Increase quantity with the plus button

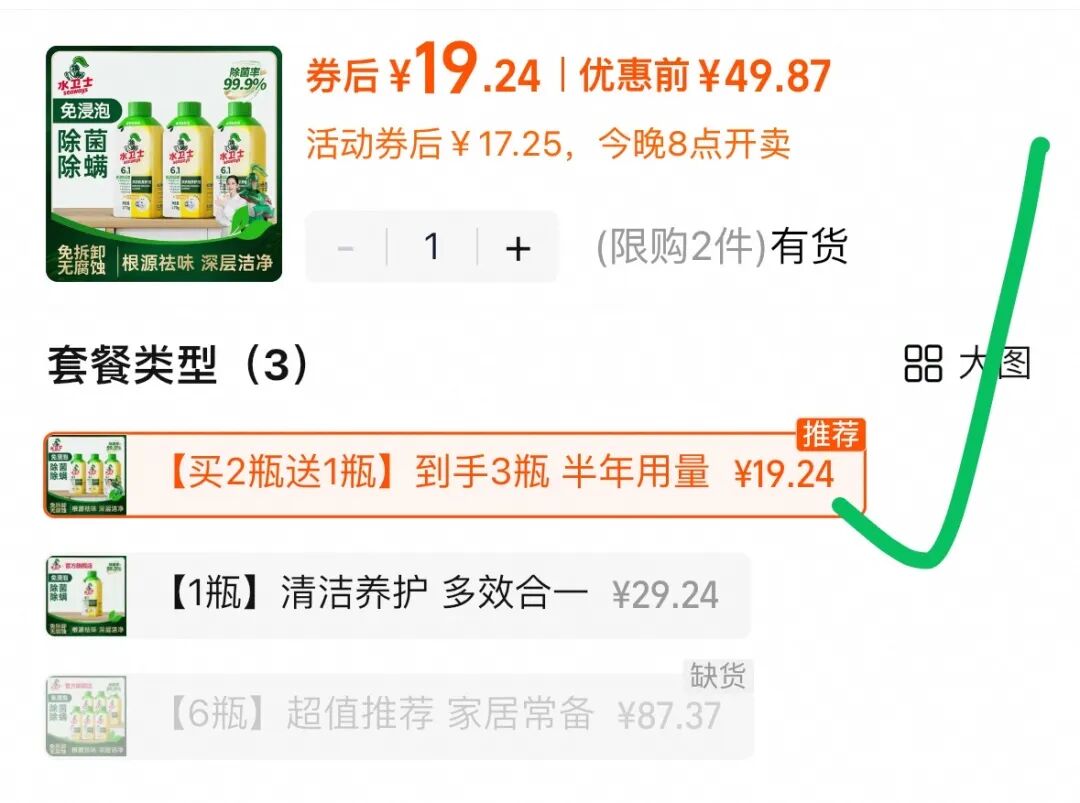(x=517, y=248)
